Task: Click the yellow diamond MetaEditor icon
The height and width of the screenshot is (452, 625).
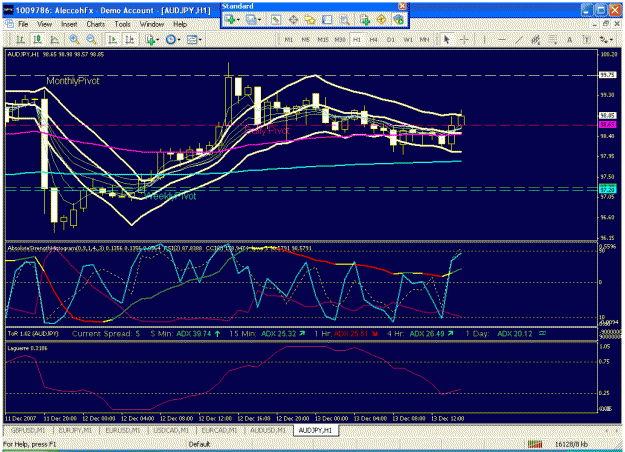Action: pos(381,20)
